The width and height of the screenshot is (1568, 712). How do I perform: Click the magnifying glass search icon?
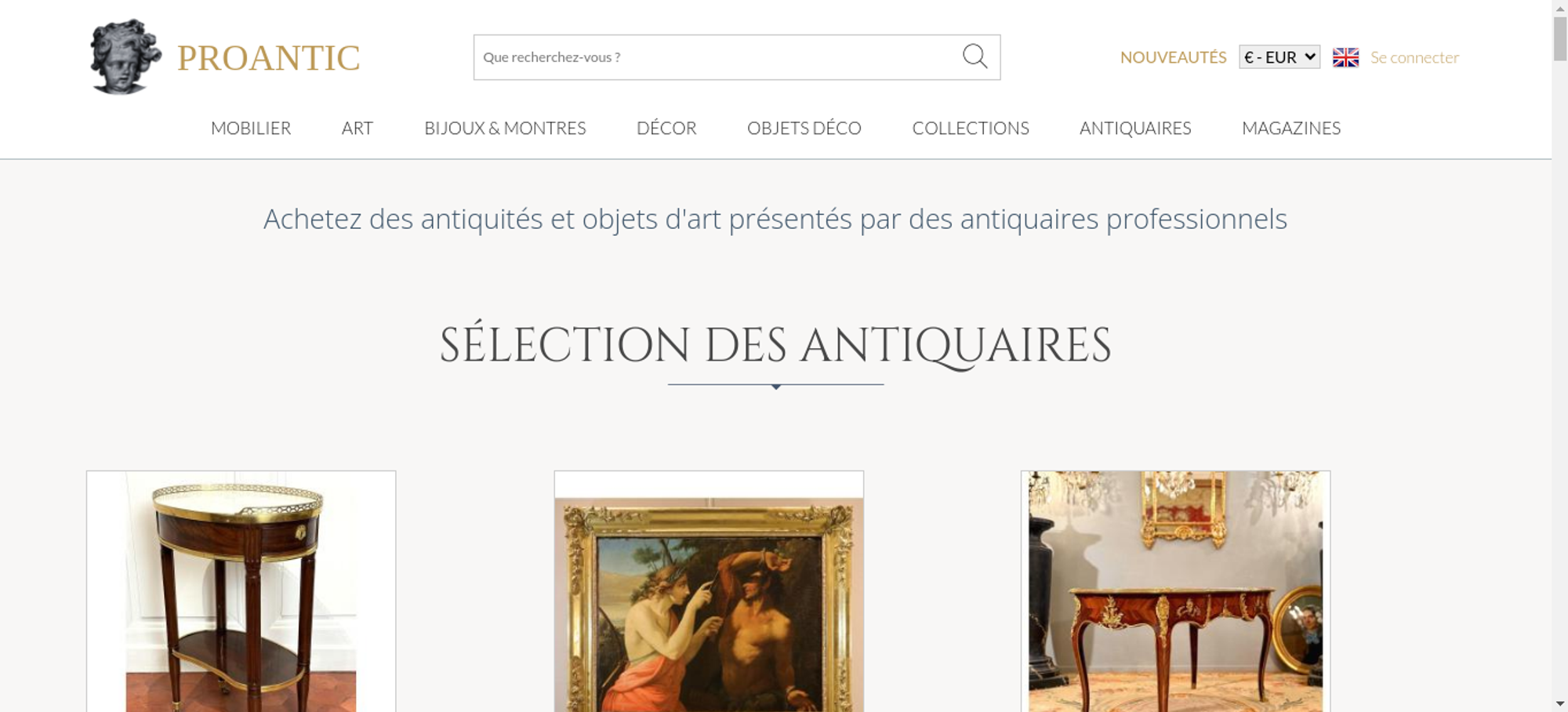(975, 56)
